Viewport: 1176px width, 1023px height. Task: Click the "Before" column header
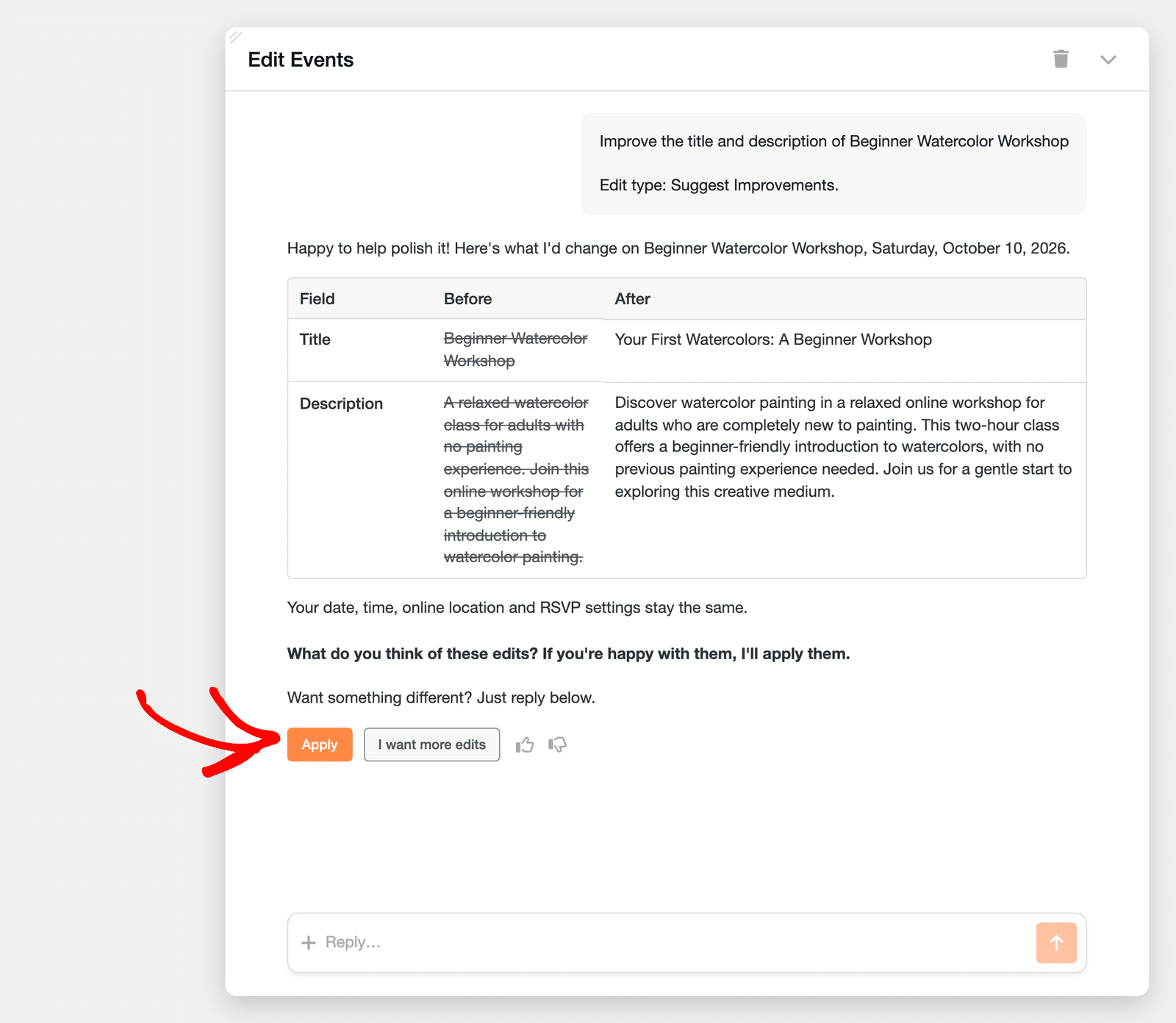tap(467, 299)
